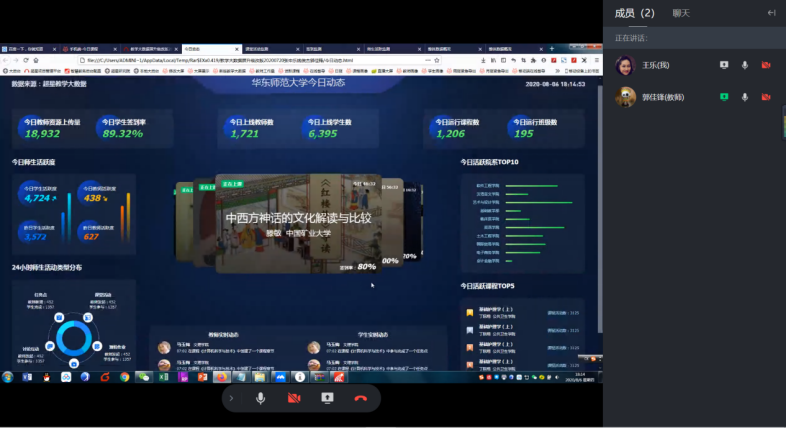Bookmark page with star icon
The width and height of the screenshot is (786, 428).
(437, 60)
